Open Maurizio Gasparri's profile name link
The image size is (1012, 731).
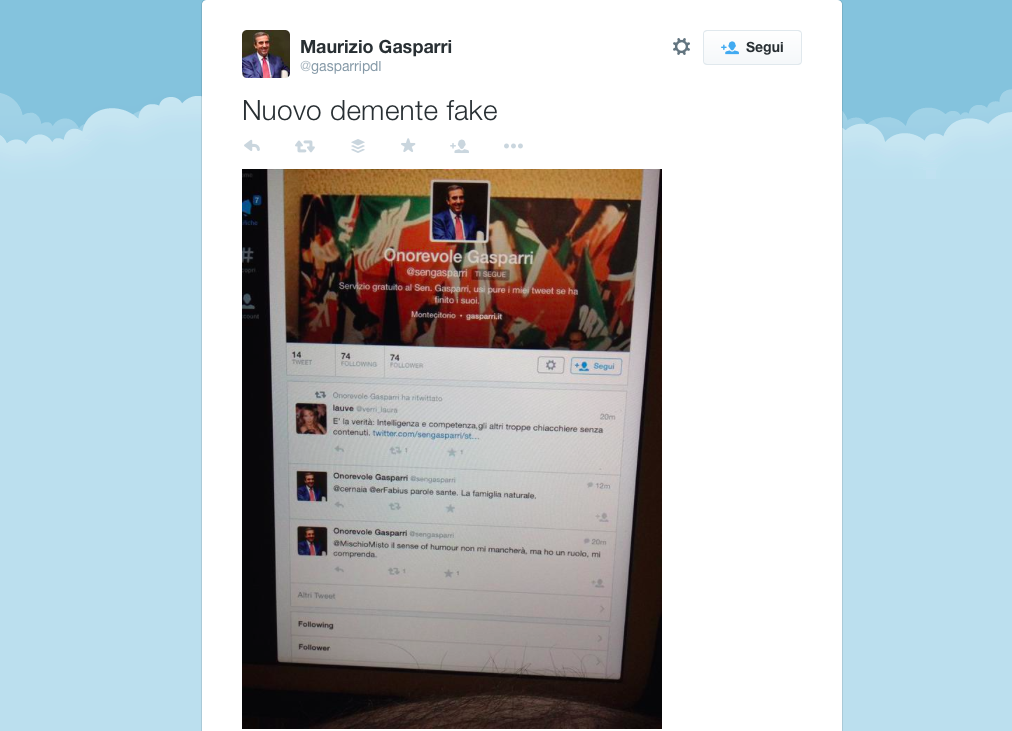[x=376, y=46]
